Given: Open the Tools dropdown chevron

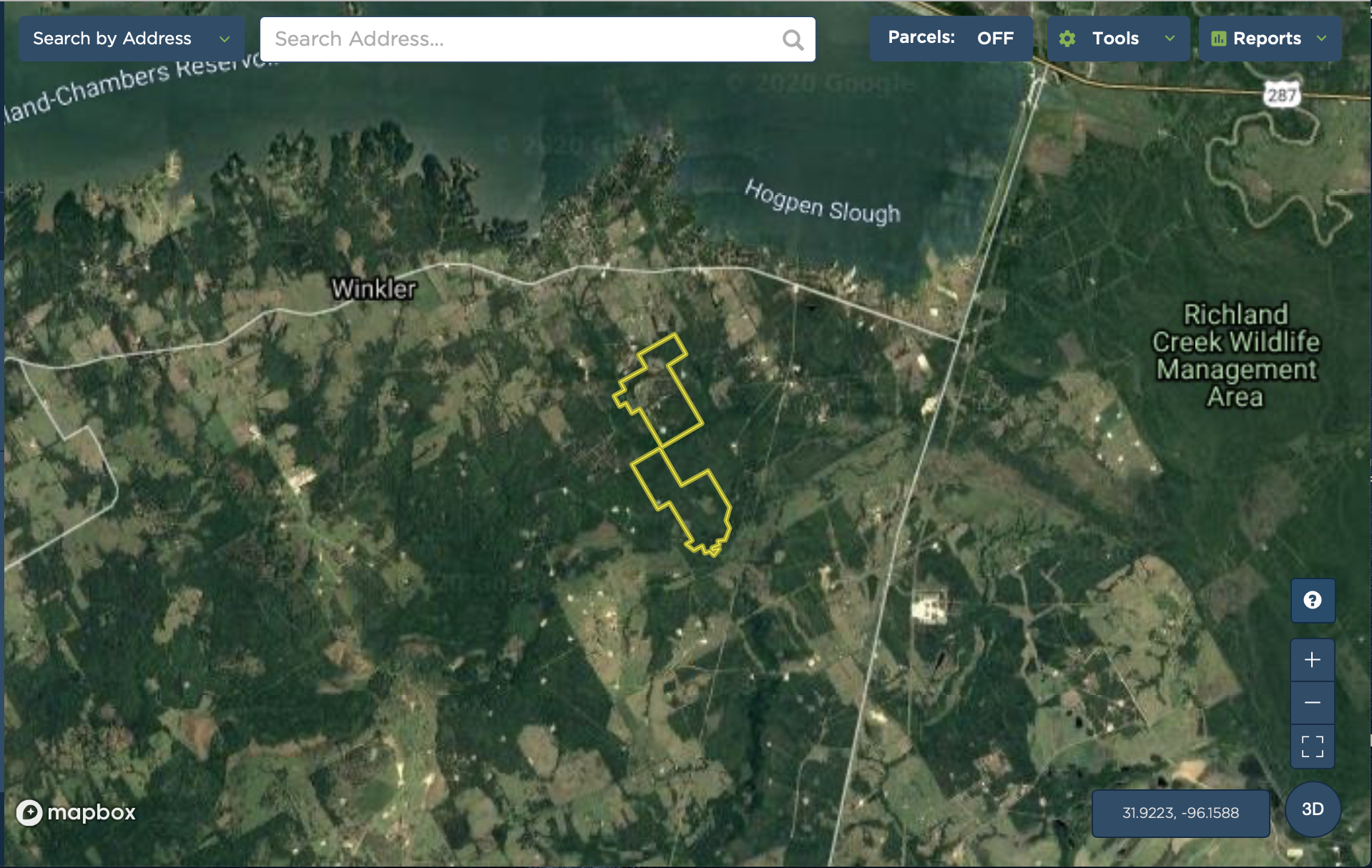Looking at the screenshot, I should [1170, 39].
